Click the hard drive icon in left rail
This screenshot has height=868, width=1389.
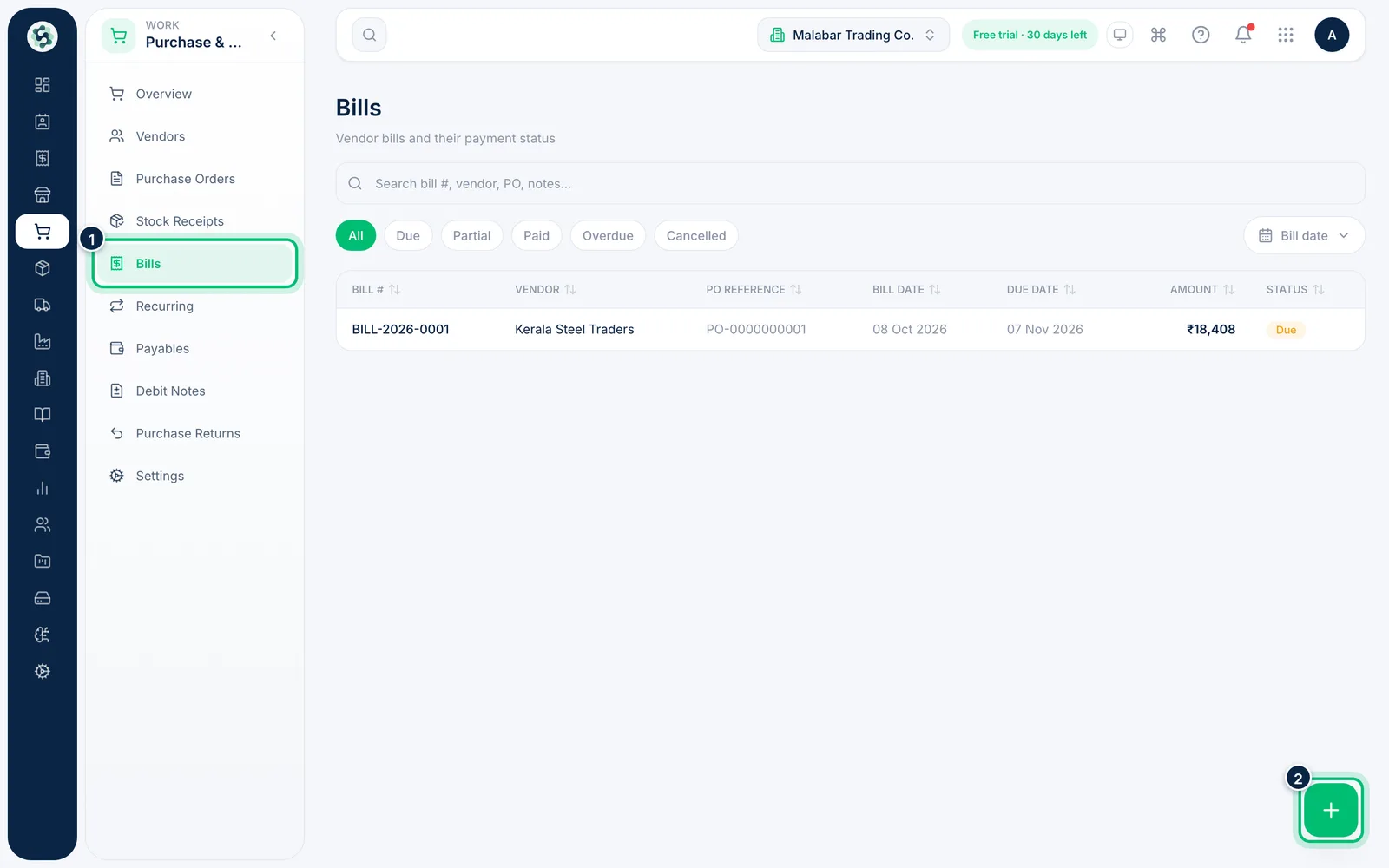coord(42,598)
